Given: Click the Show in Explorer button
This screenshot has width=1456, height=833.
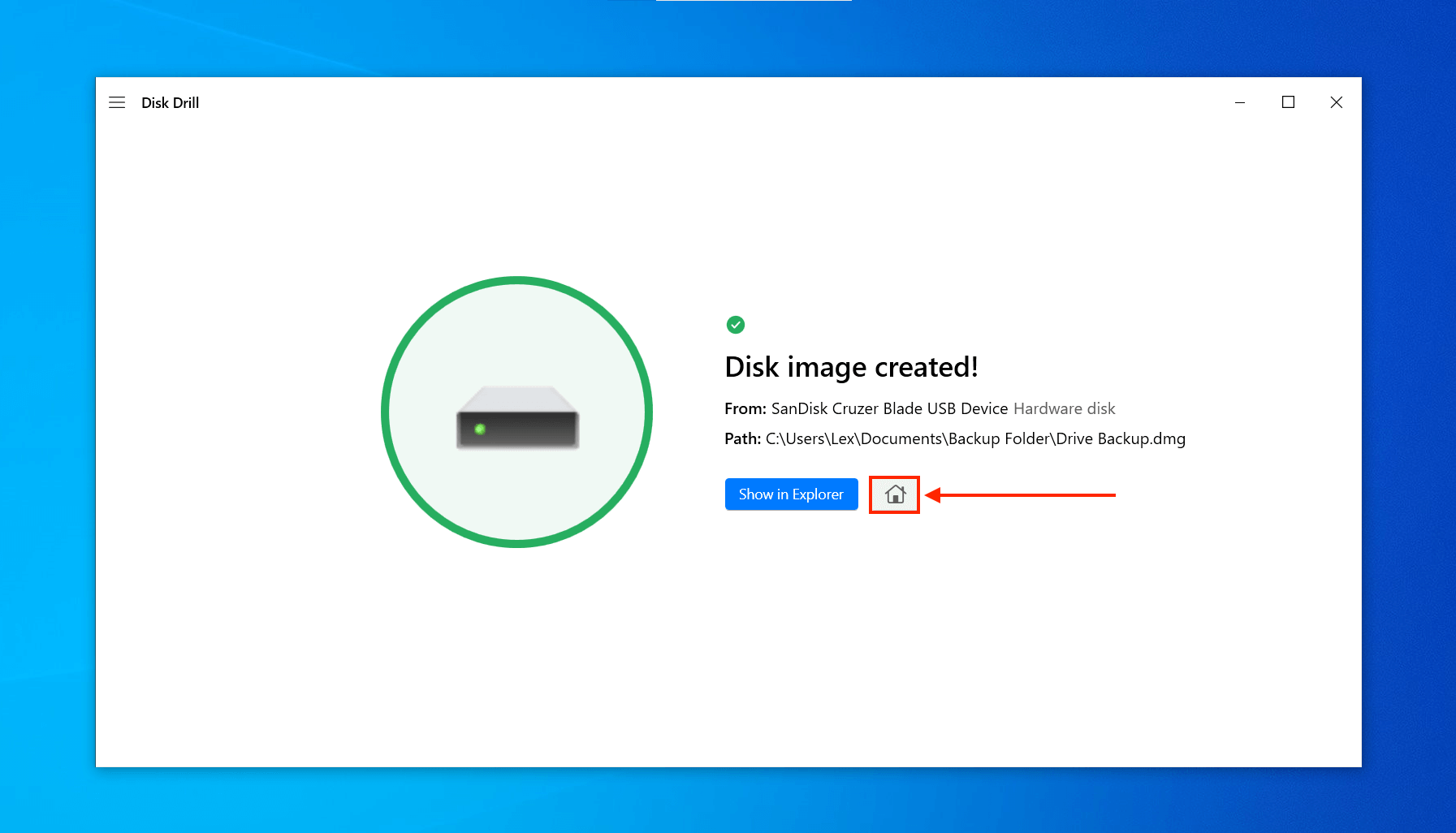Looking at the screenshot, I should (791, 494).
